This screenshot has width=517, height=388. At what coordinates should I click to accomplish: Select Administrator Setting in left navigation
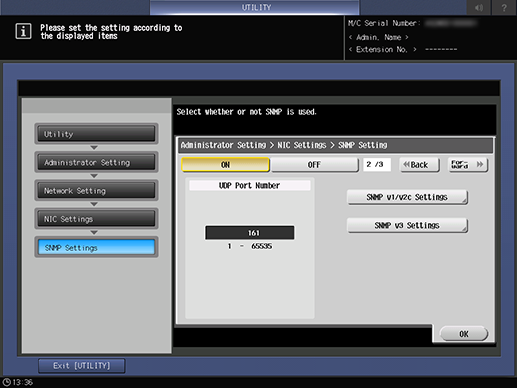coord(96,162)
